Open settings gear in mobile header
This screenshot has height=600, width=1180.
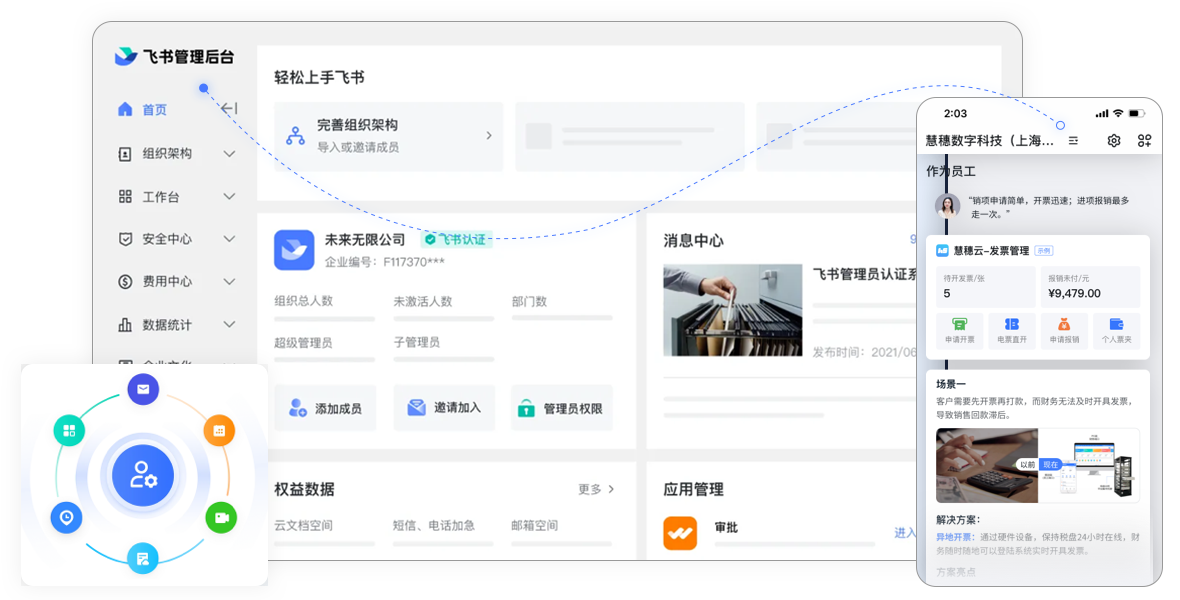pyautogui.click(x=1113, y=141)
